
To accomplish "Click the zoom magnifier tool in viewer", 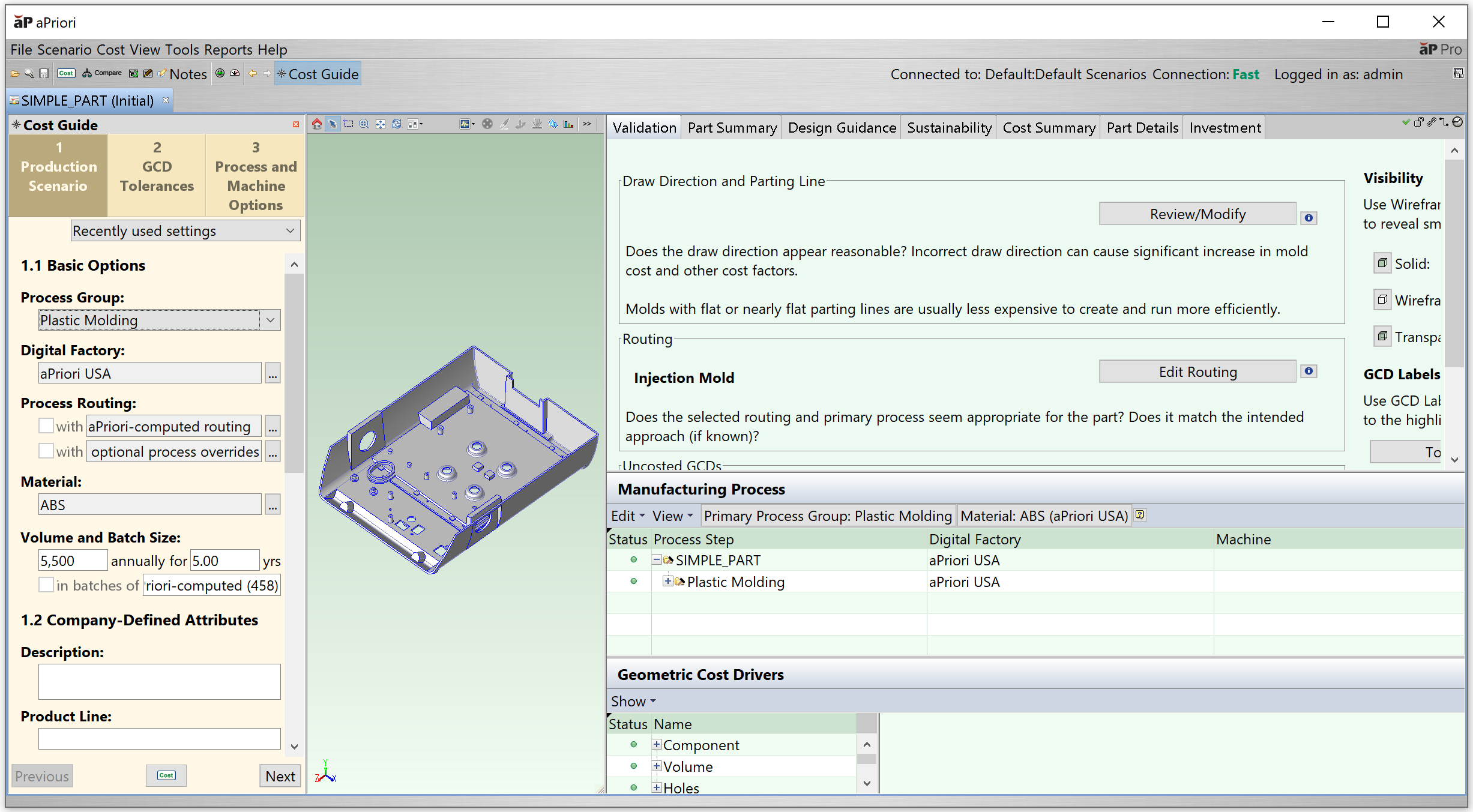I will (x=364, y=124).
